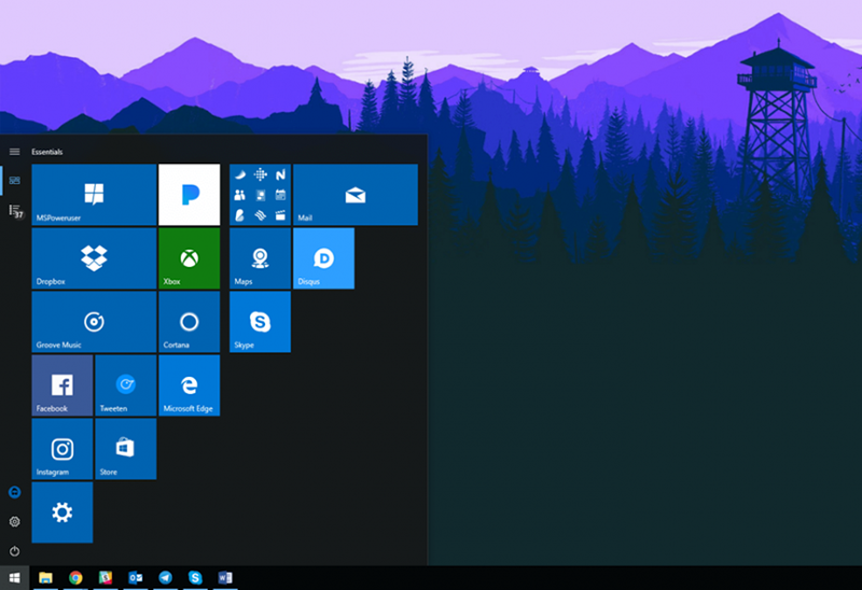Open File Explorer from the taskbar
The width and height of the screenshot is (862, 590).
(46, 577)
